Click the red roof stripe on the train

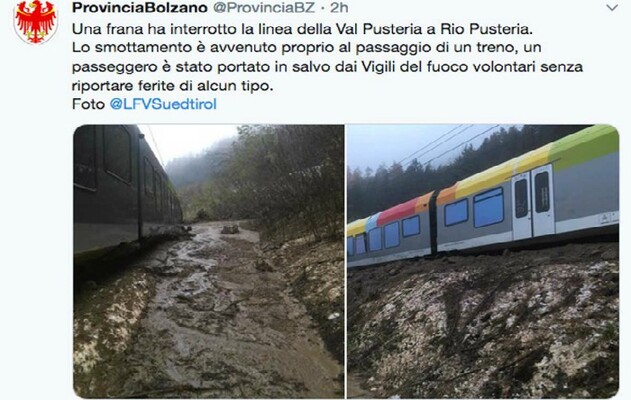coord(398,212)
